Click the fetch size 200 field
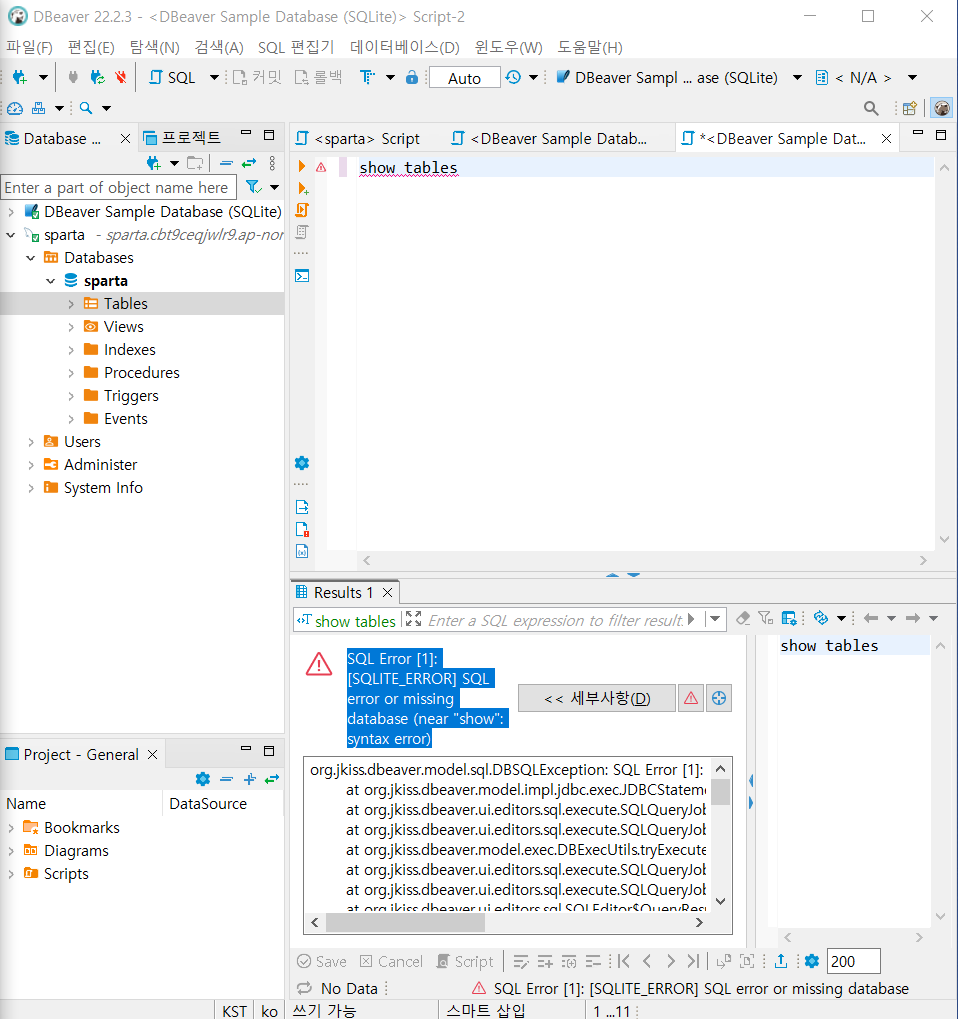 click(x=854, y=962)
